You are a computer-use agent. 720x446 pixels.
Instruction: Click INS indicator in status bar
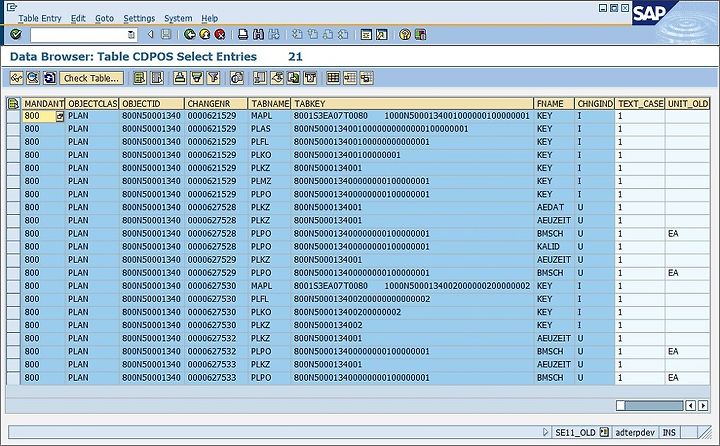pos(669,432)
